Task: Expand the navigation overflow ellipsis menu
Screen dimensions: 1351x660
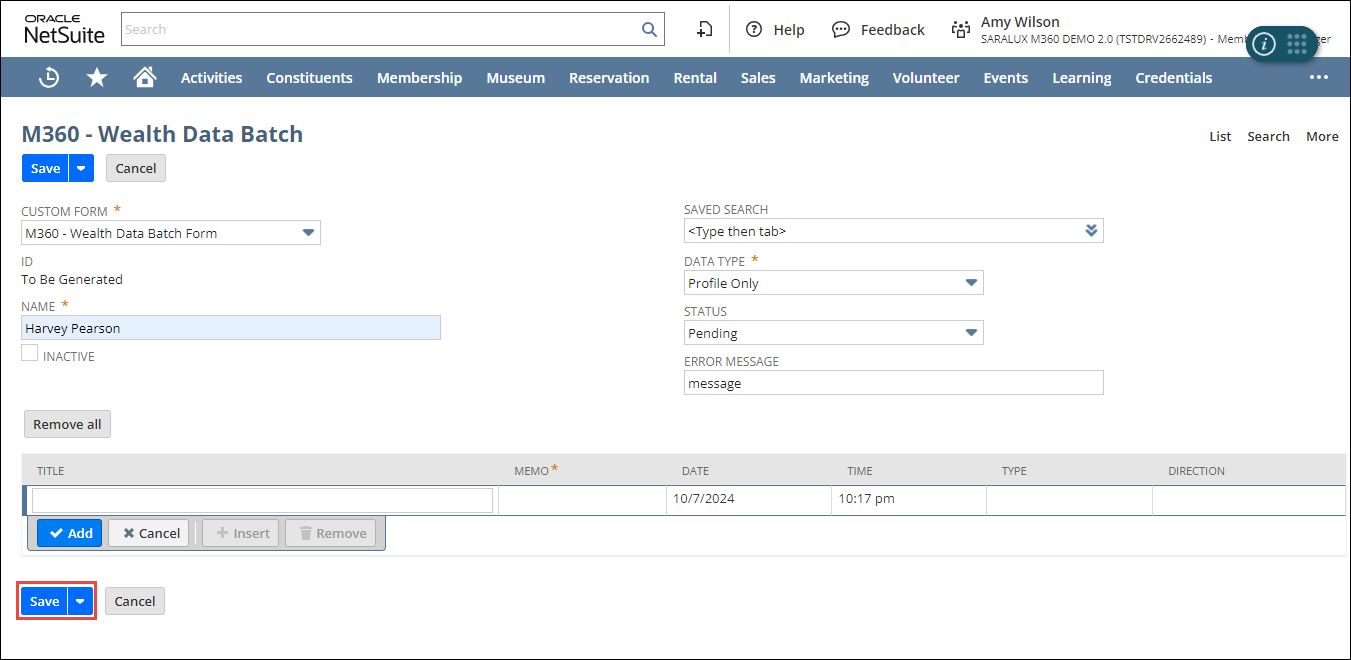Action: coord(1319,77)
